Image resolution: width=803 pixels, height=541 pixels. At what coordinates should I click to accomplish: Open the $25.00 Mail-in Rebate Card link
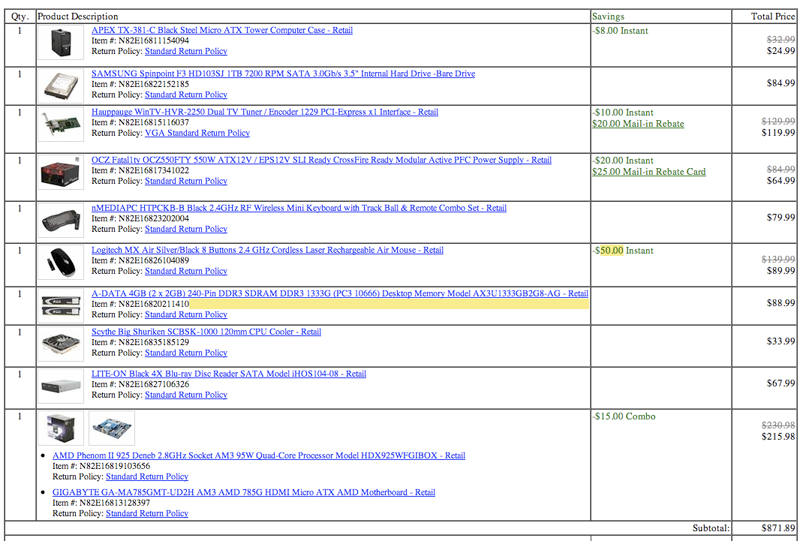pos(649,172)
